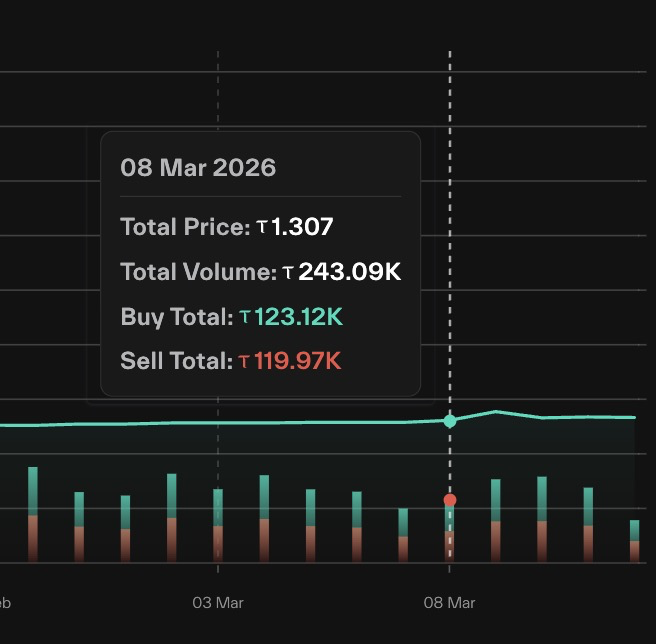Click the volume bar for 10 Mar
This screenshot has height=644, width=656.
[542, 519]
